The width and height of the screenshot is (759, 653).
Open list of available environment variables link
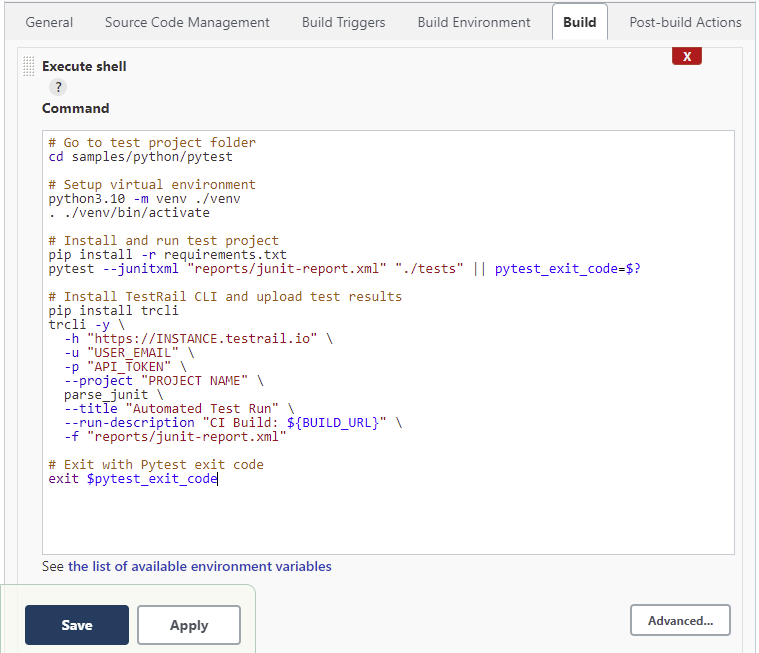click(199, 566)
